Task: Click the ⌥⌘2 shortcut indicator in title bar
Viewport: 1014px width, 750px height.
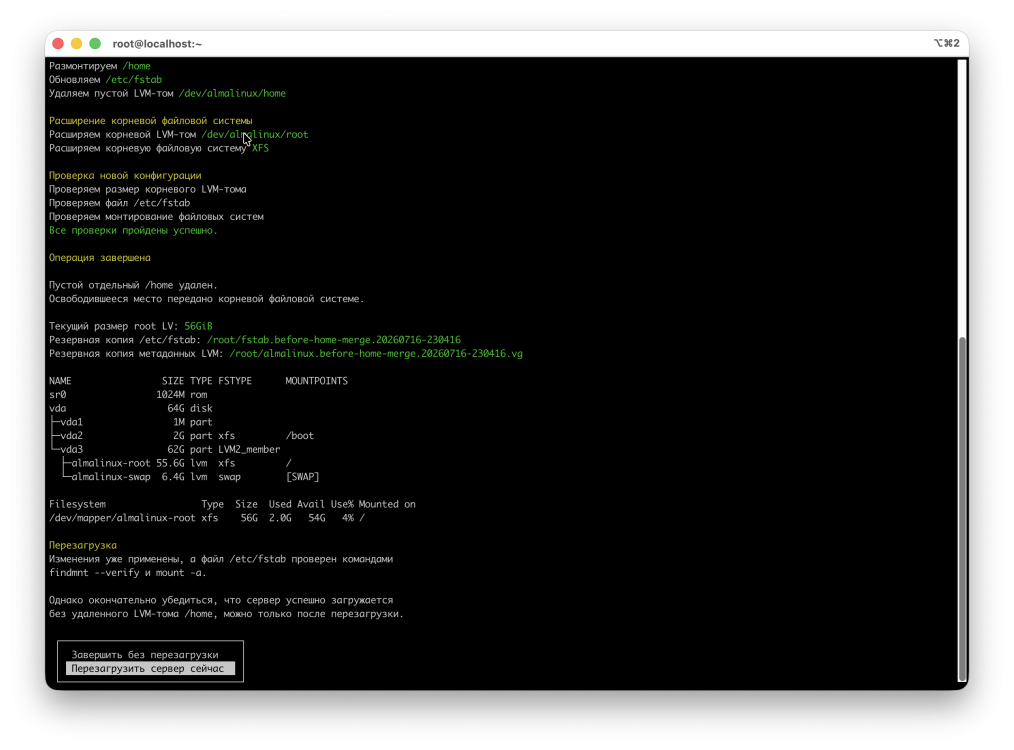Action: pos(947,43)
